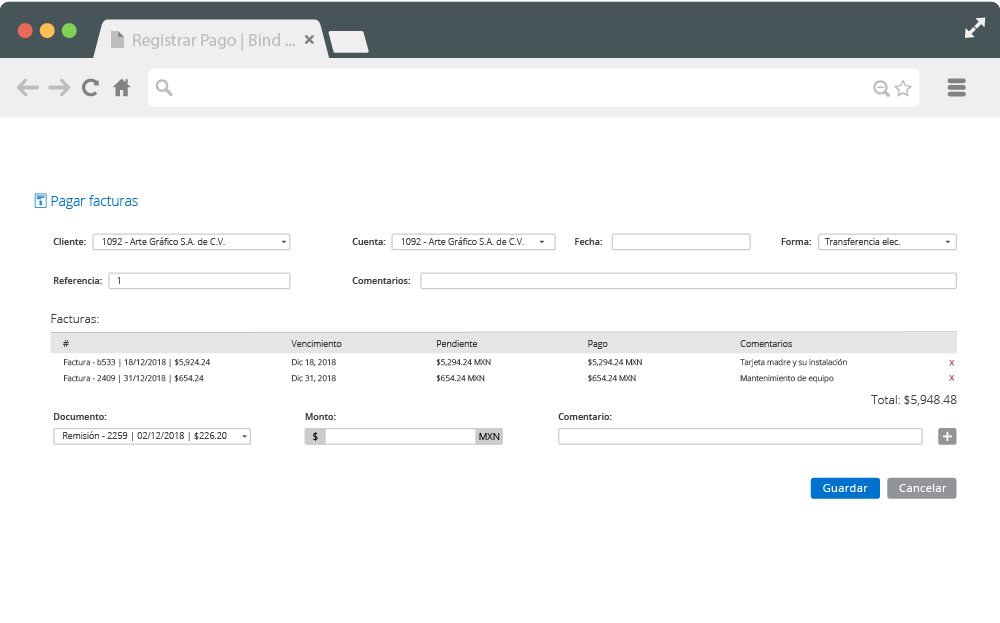Click the Cancelar button
Image resolution: width=1000 pixels, height=623 pixels.
[922, 488]
